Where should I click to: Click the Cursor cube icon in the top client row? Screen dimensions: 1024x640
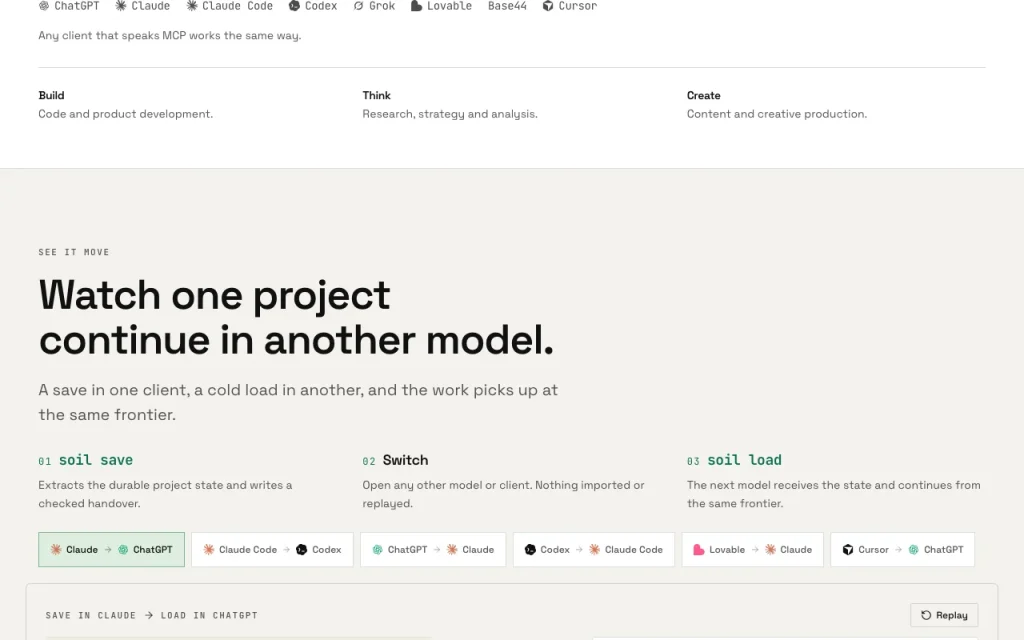click(548, 6)
